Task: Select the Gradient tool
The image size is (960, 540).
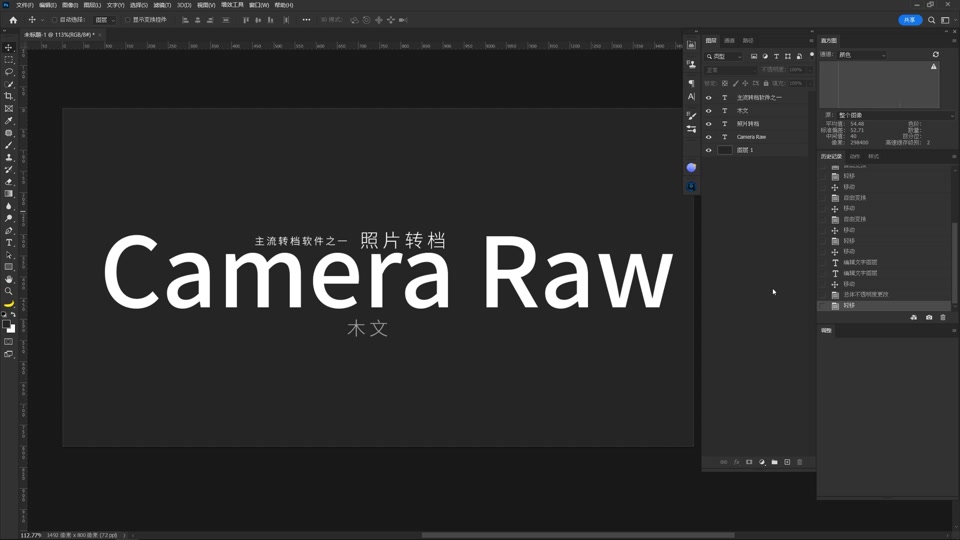Action: click(x=9, y=194)
